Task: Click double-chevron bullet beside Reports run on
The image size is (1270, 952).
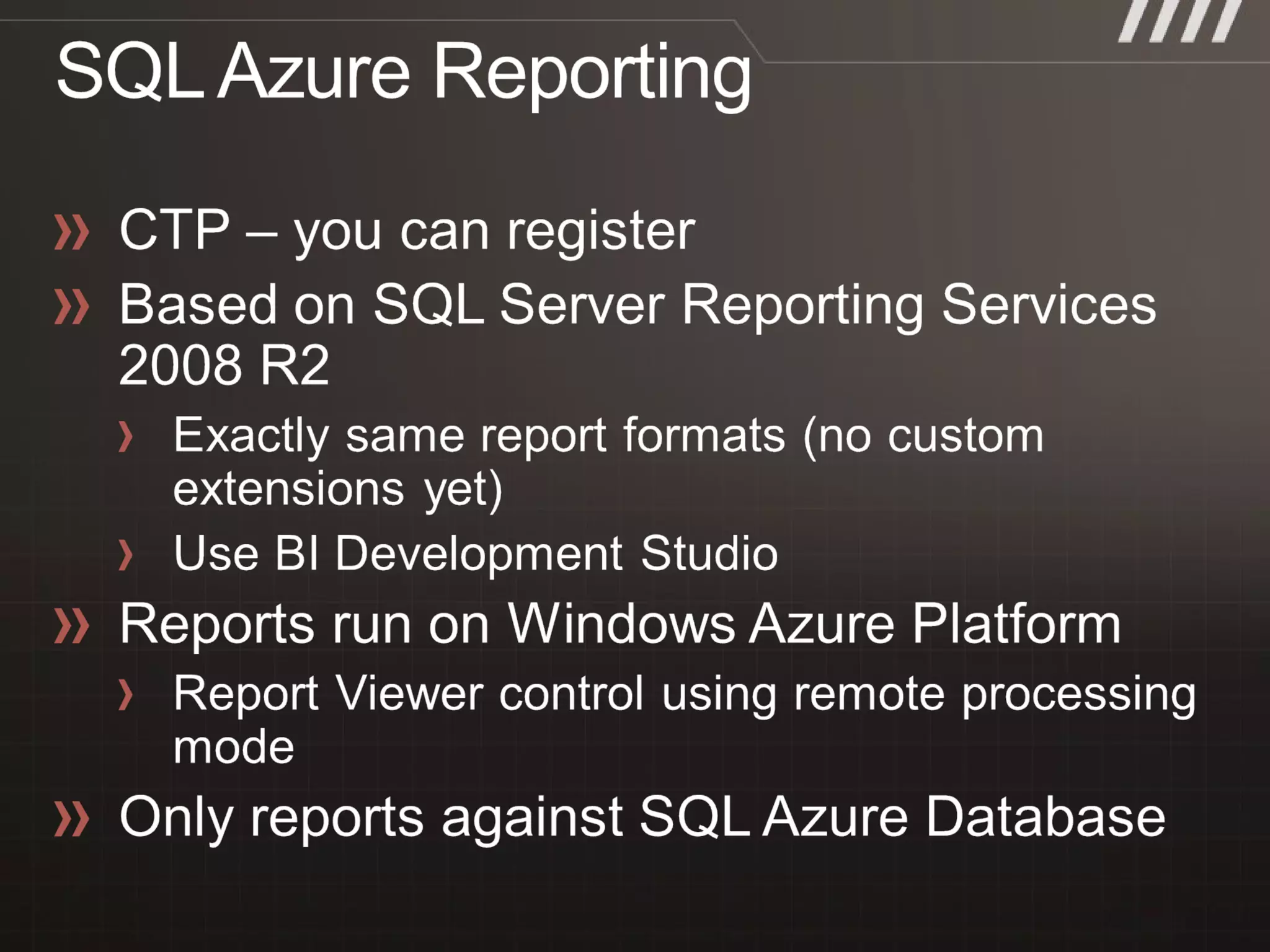Action: 71,626
